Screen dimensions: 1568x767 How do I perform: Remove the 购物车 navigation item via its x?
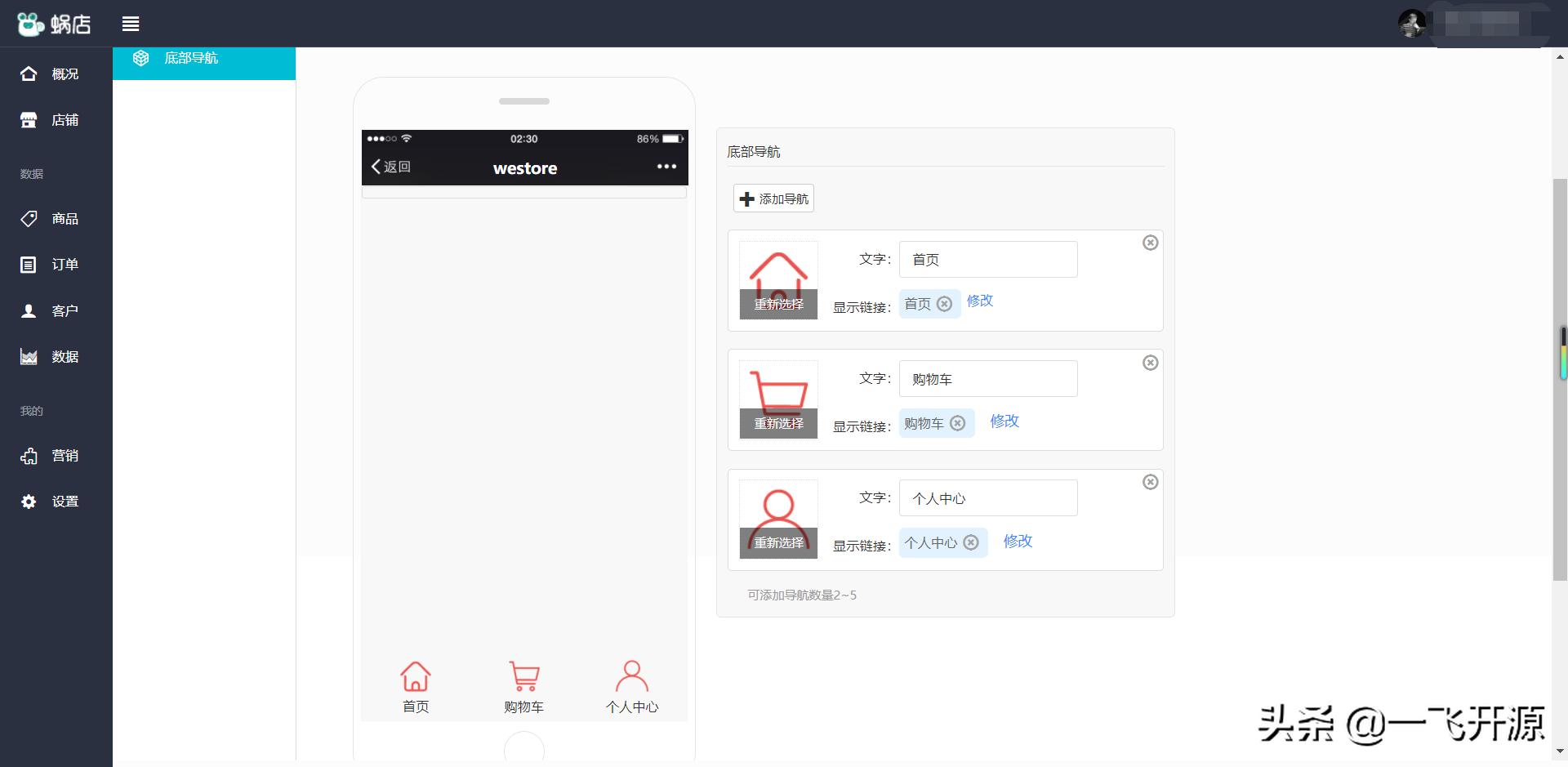point(1151,363)
